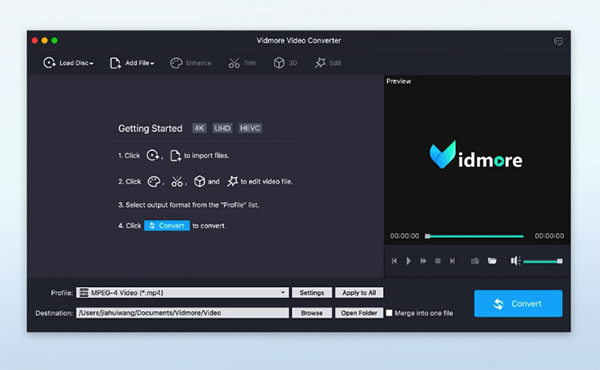Open the 3D cube tool
The height and width of the screenshot is (370, 600).
tap(279, 63)
